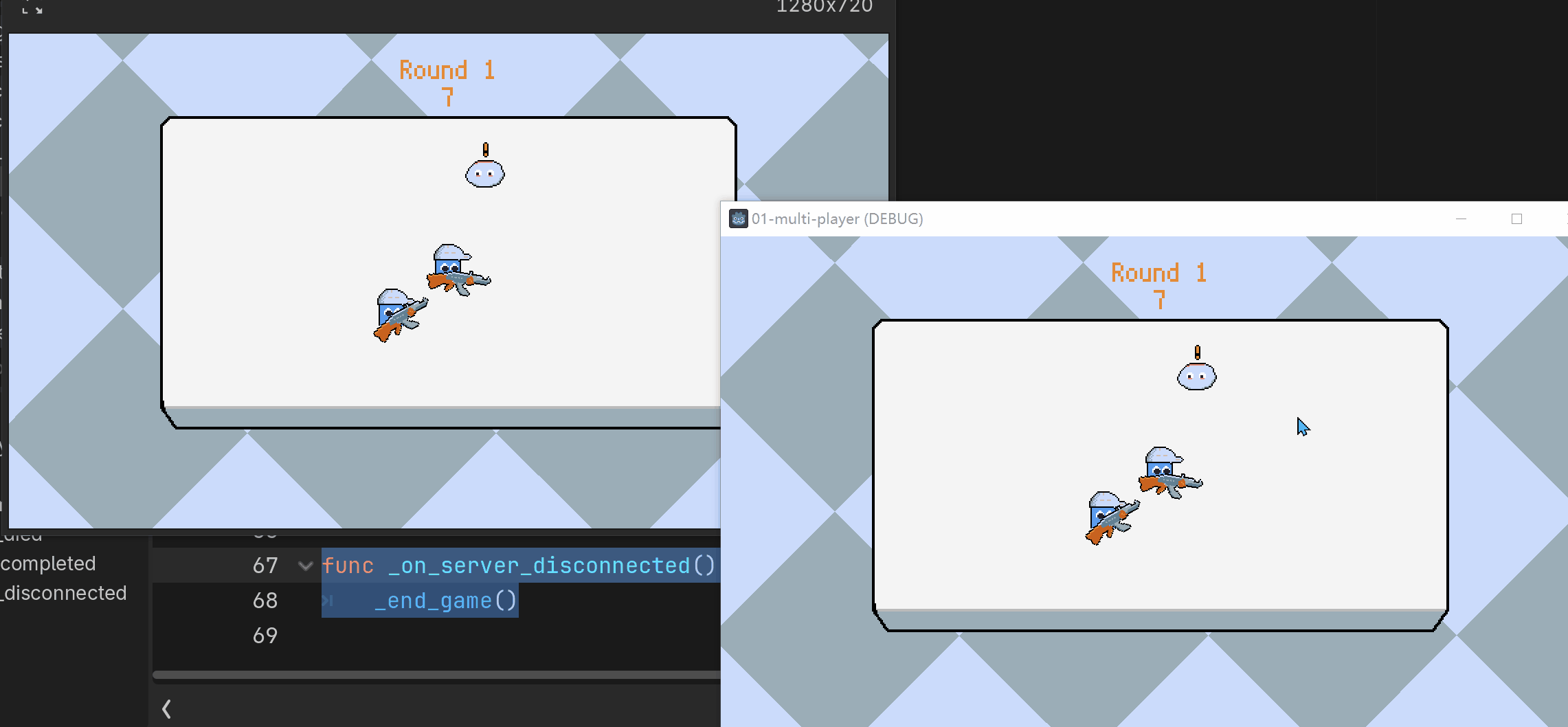1568x727 pixels.
Task: Click the countdown "7" timer in the game preview
Action: [447, 98]
